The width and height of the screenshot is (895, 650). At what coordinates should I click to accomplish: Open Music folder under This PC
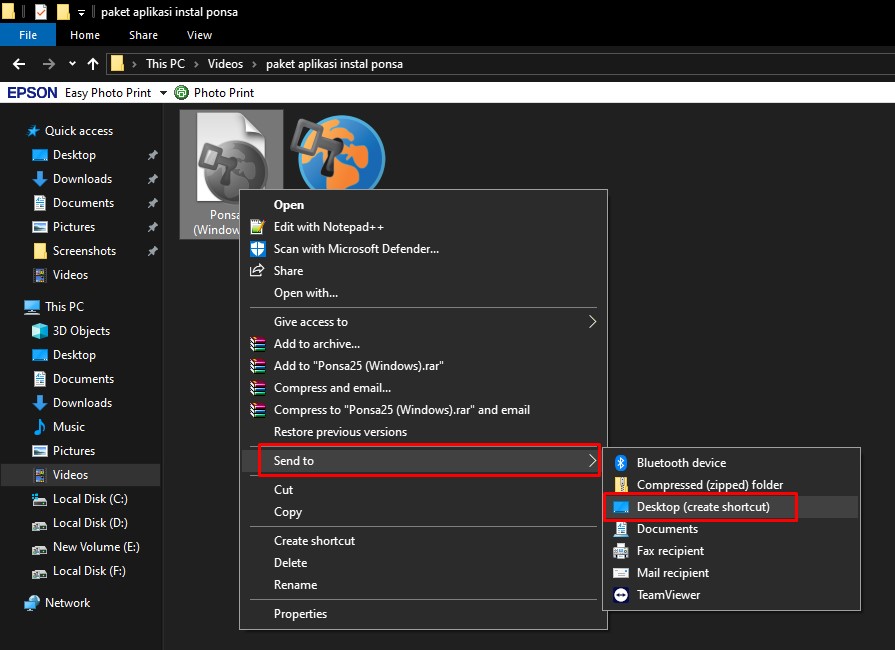coord(68,426)
